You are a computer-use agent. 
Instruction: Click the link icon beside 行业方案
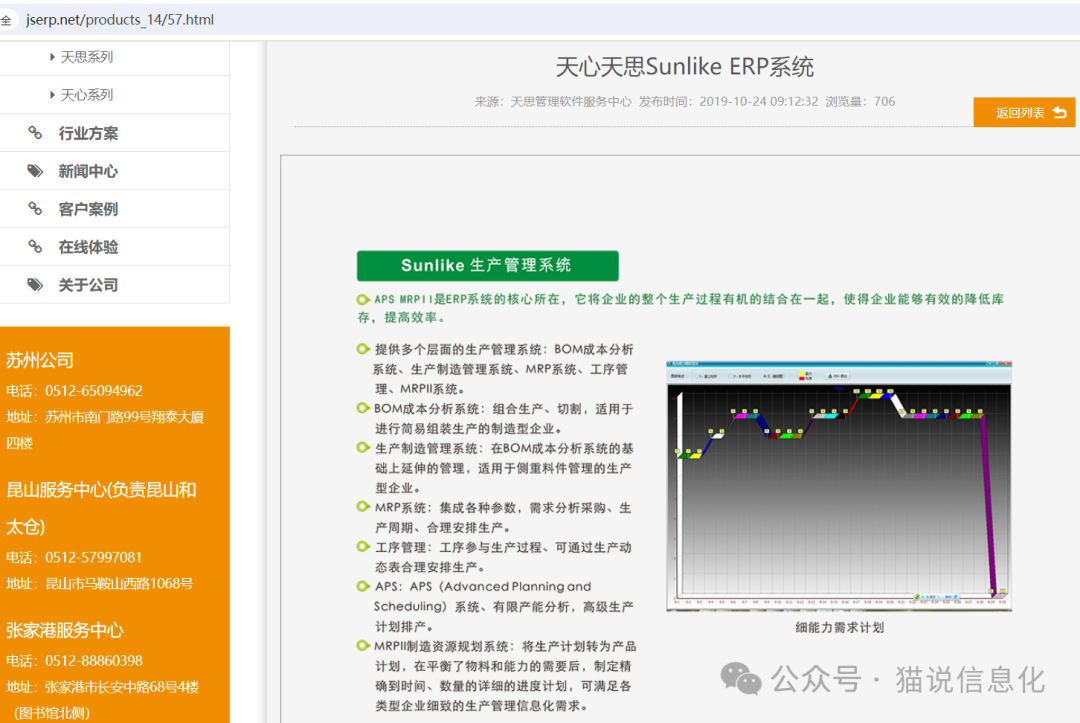coord(34,133)
